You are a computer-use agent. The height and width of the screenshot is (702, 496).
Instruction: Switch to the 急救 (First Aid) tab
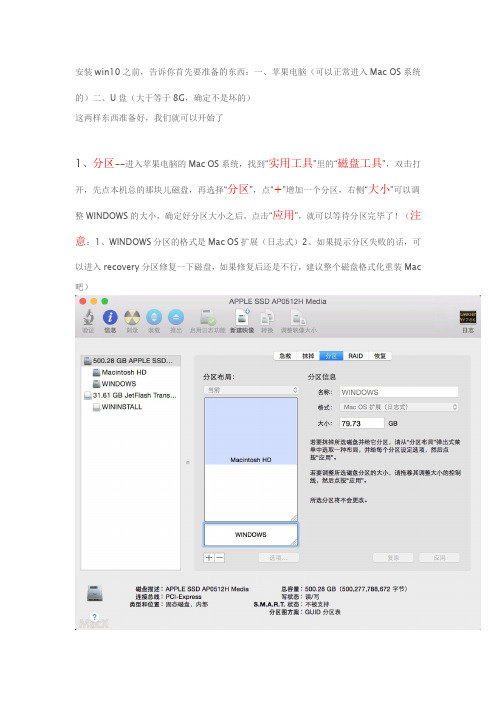coord(285,356)
